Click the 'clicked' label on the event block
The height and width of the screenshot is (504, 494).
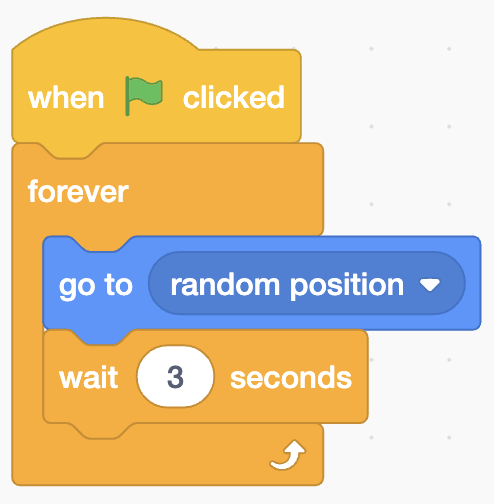(234, 97)
